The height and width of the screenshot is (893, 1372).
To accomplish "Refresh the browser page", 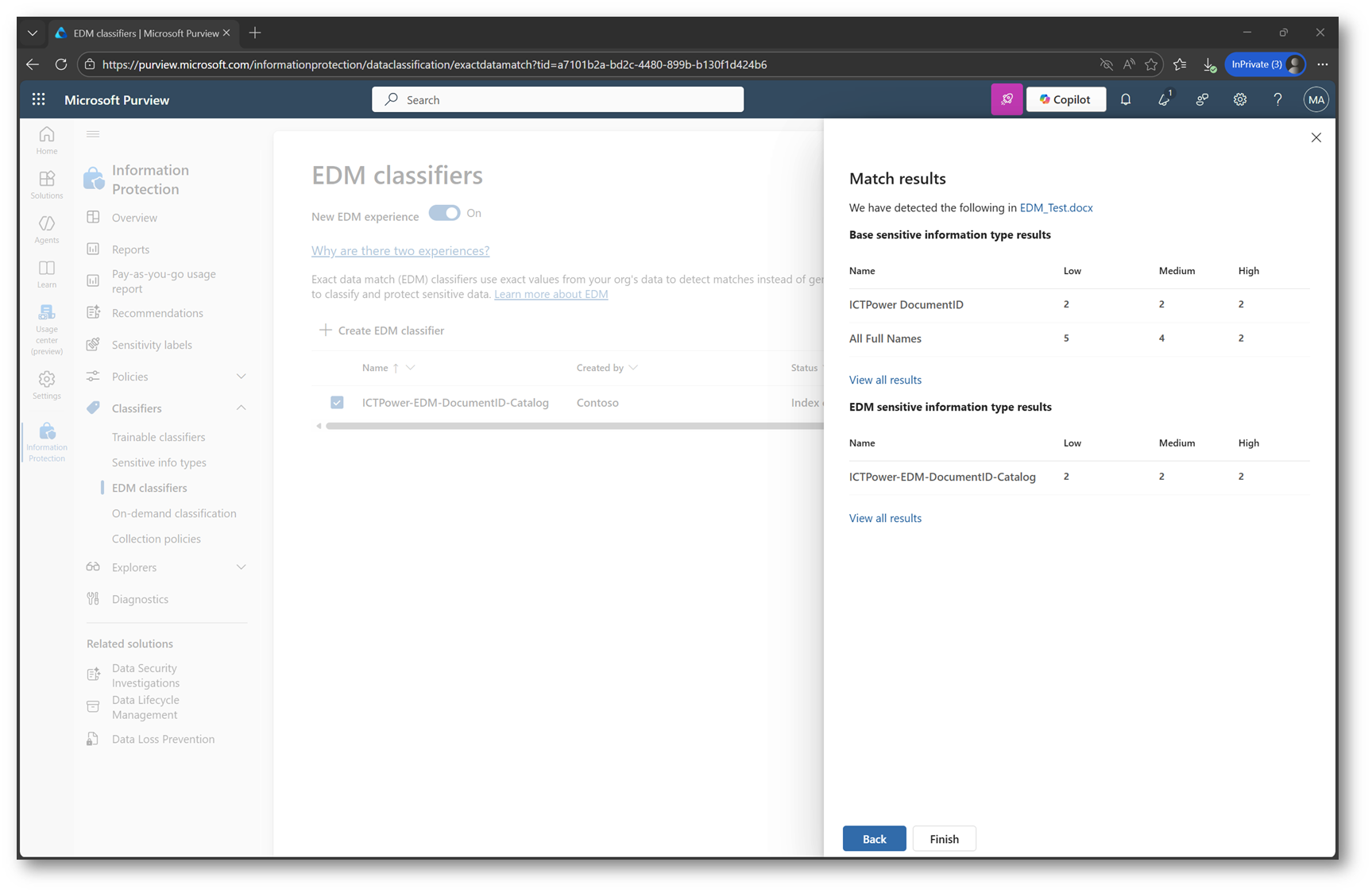I will point(61,64).
